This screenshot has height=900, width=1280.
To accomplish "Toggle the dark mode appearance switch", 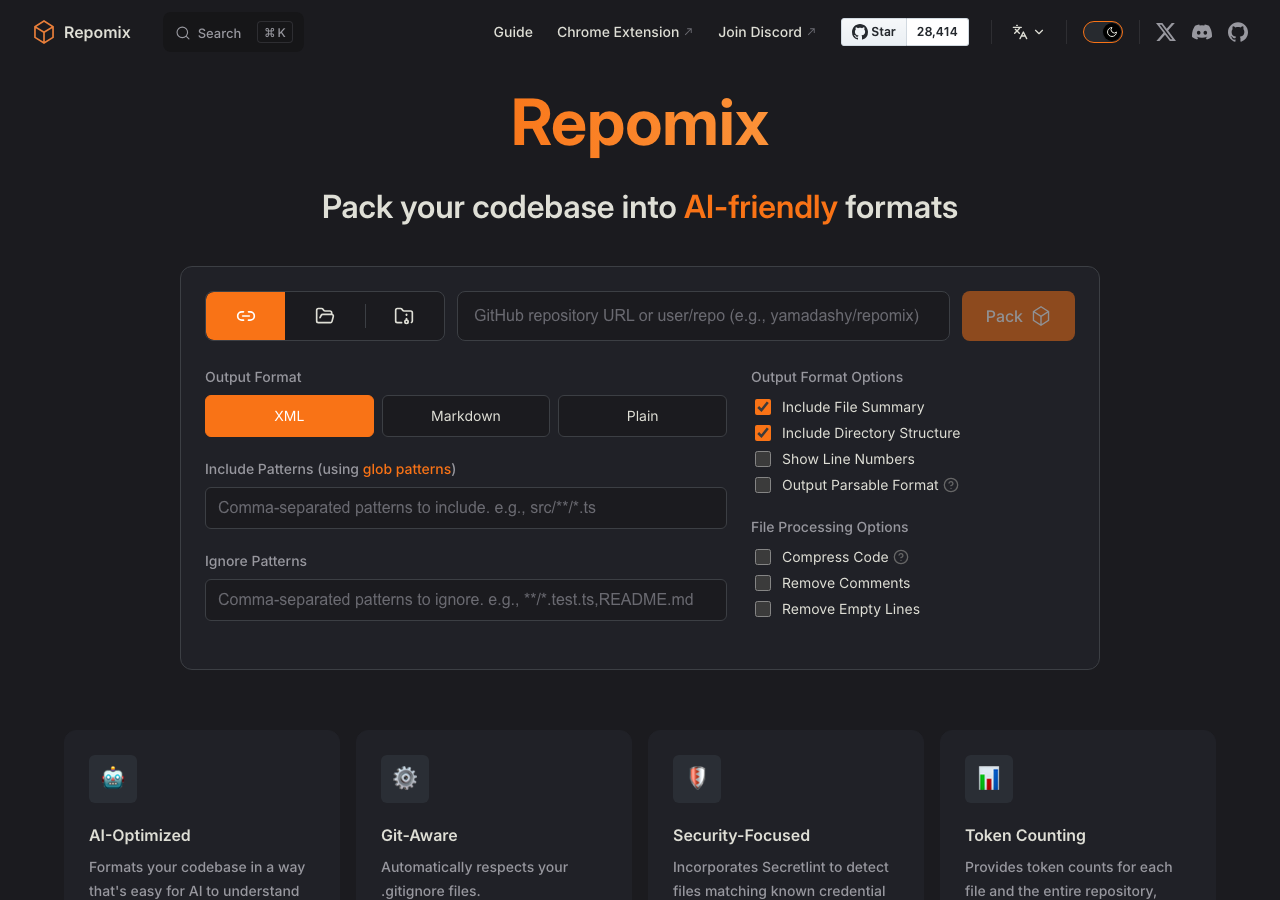I will coord(1103,32).
